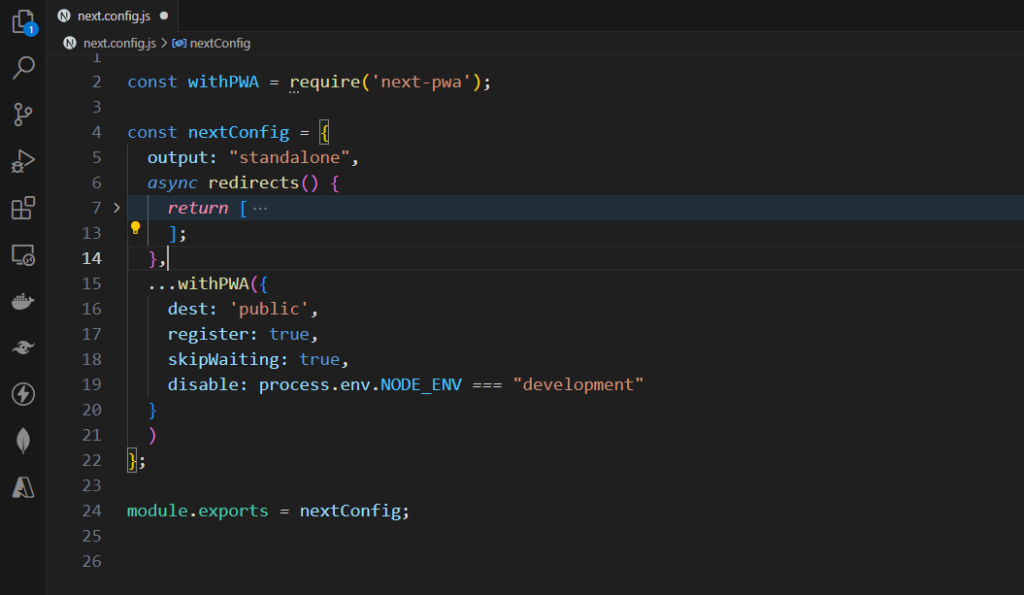Open the MongoDB leaf extension view

(x=24, y=441)
